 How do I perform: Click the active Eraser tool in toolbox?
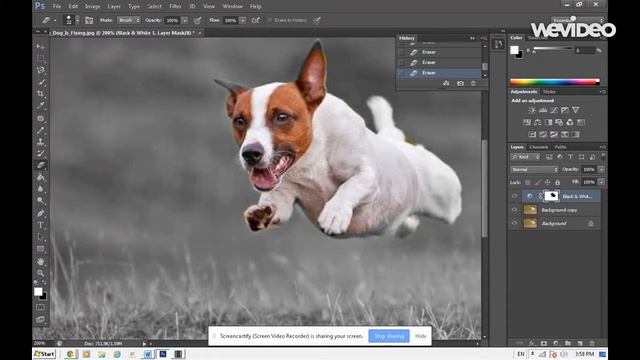click(40, 165)
